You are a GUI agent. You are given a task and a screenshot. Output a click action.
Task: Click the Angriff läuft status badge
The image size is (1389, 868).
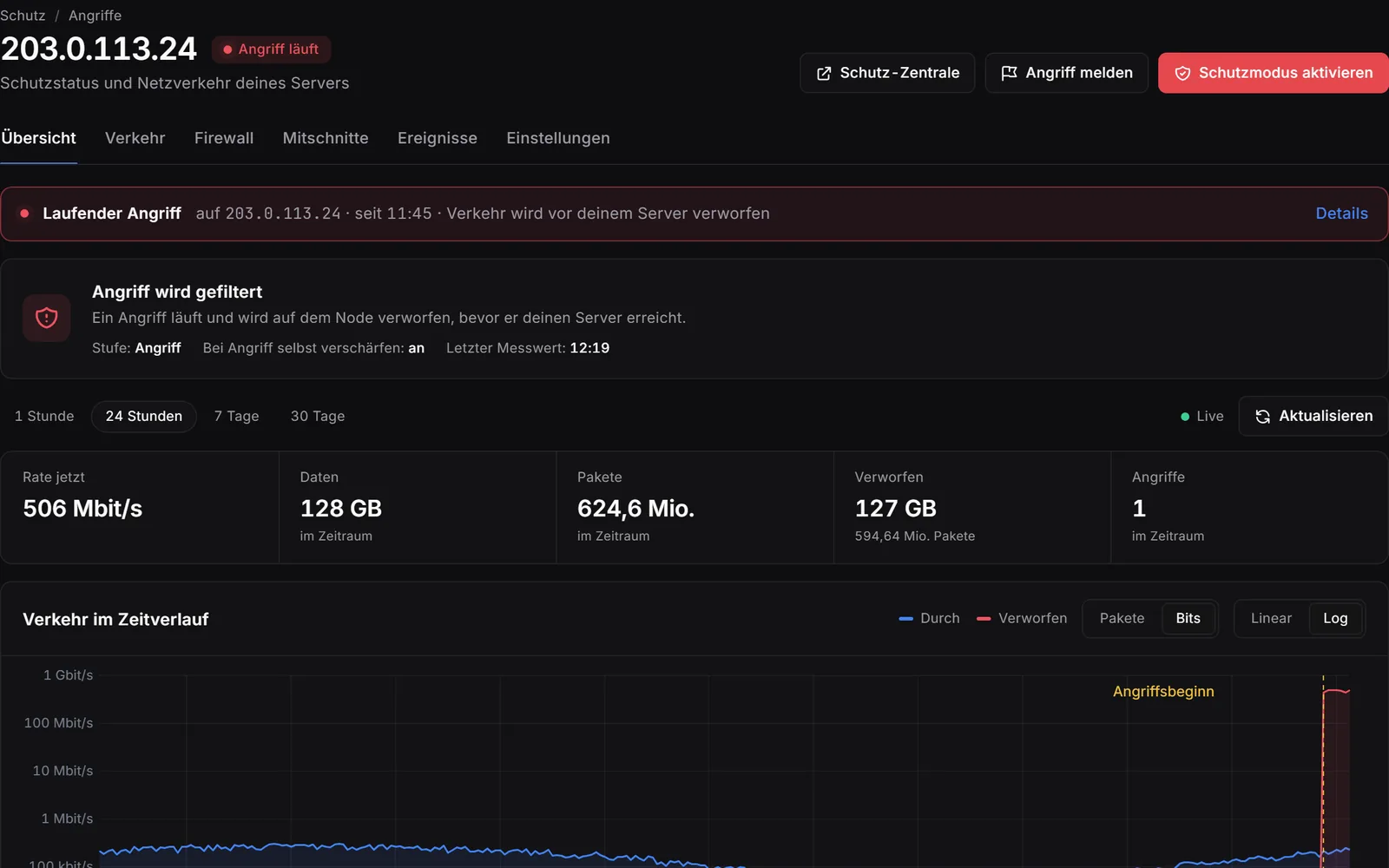tap(271, 49)
